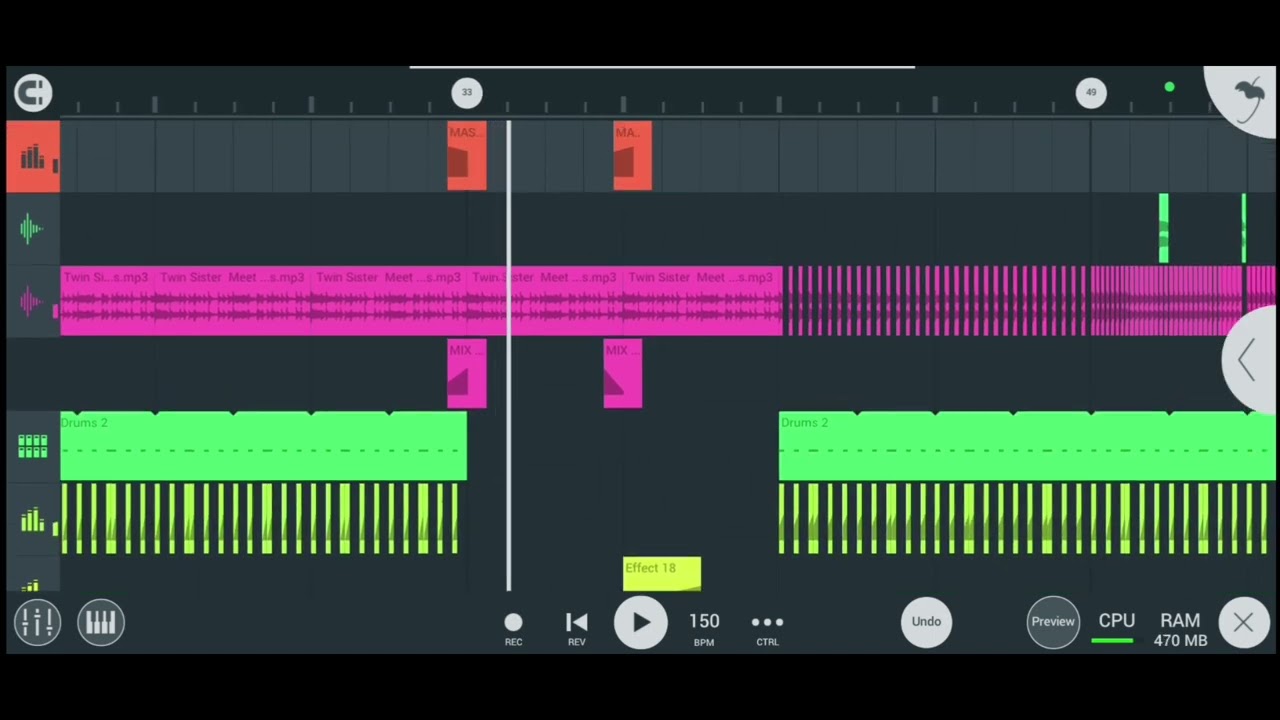Select the first Twin Si...s.mp3 audio clip

coord(108,300)
